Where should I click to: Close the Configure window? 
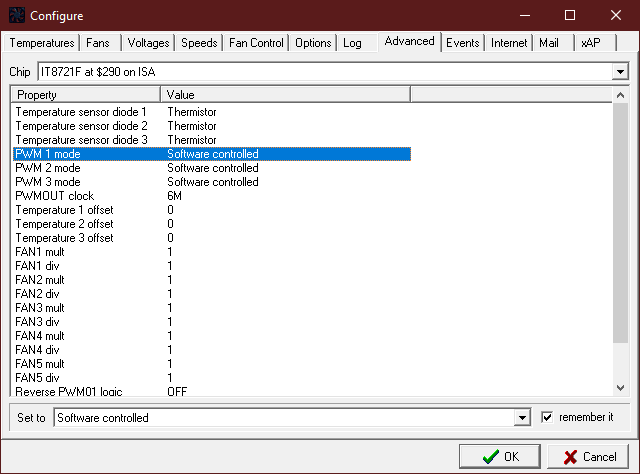pyautogui.click(x=616, y=16)
